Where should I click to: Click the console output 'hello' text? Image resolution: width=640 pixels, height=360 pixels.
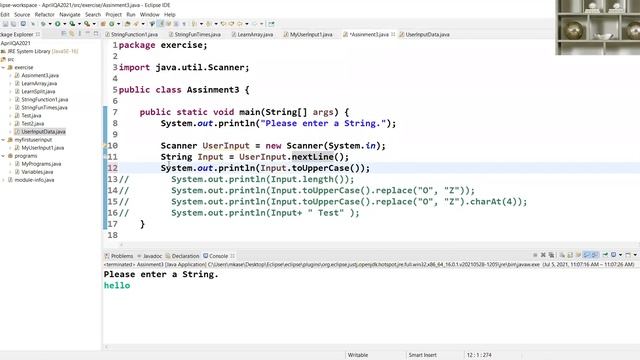click(117, 285)
